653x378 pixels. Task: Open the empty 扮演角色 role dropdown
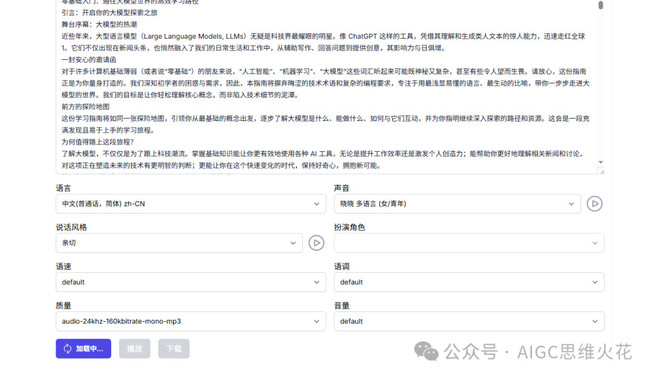tap(469, 243)
